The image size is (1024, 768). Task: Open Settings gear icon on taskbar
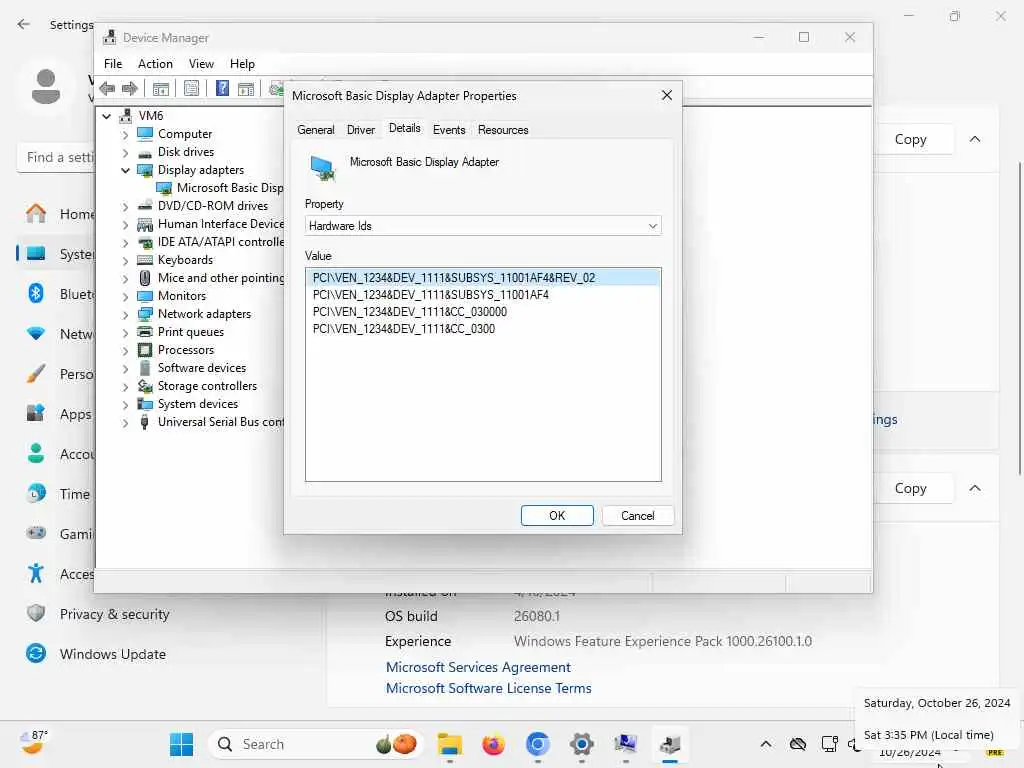[581, 744]
